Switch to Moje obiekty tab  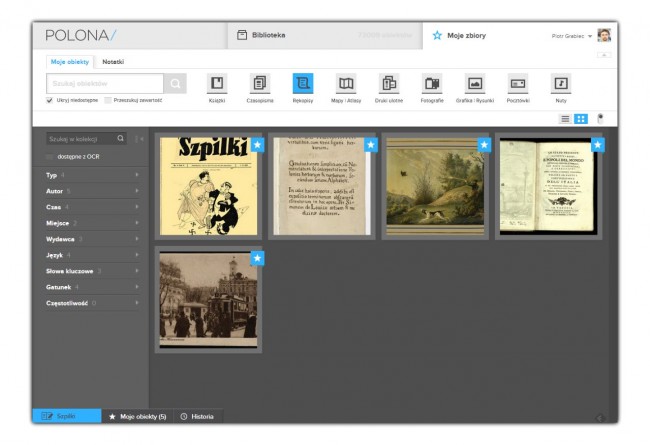(x=70, y=62)
